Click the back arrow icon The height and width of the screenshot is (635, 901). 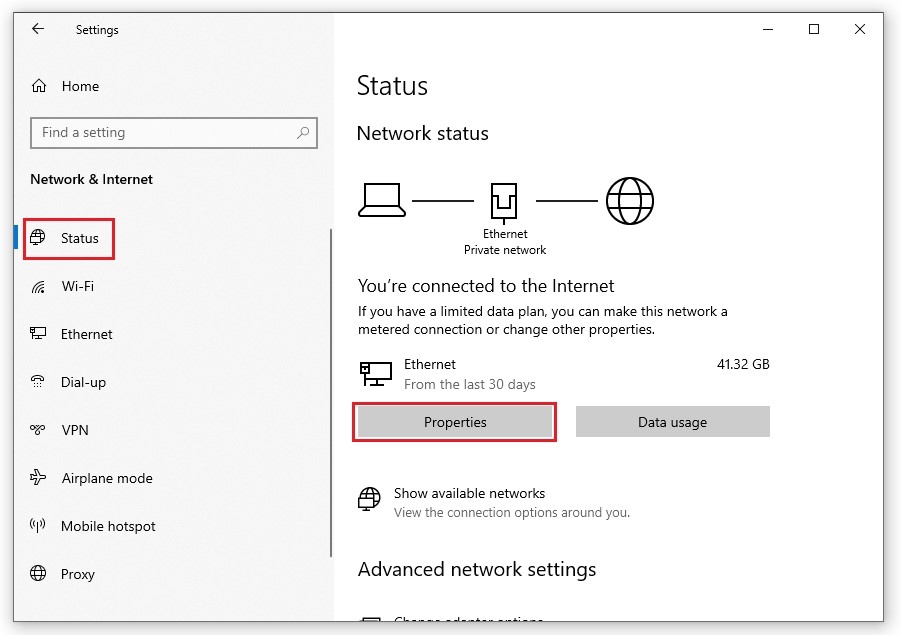pyautogui.click(x=38, y=29)
